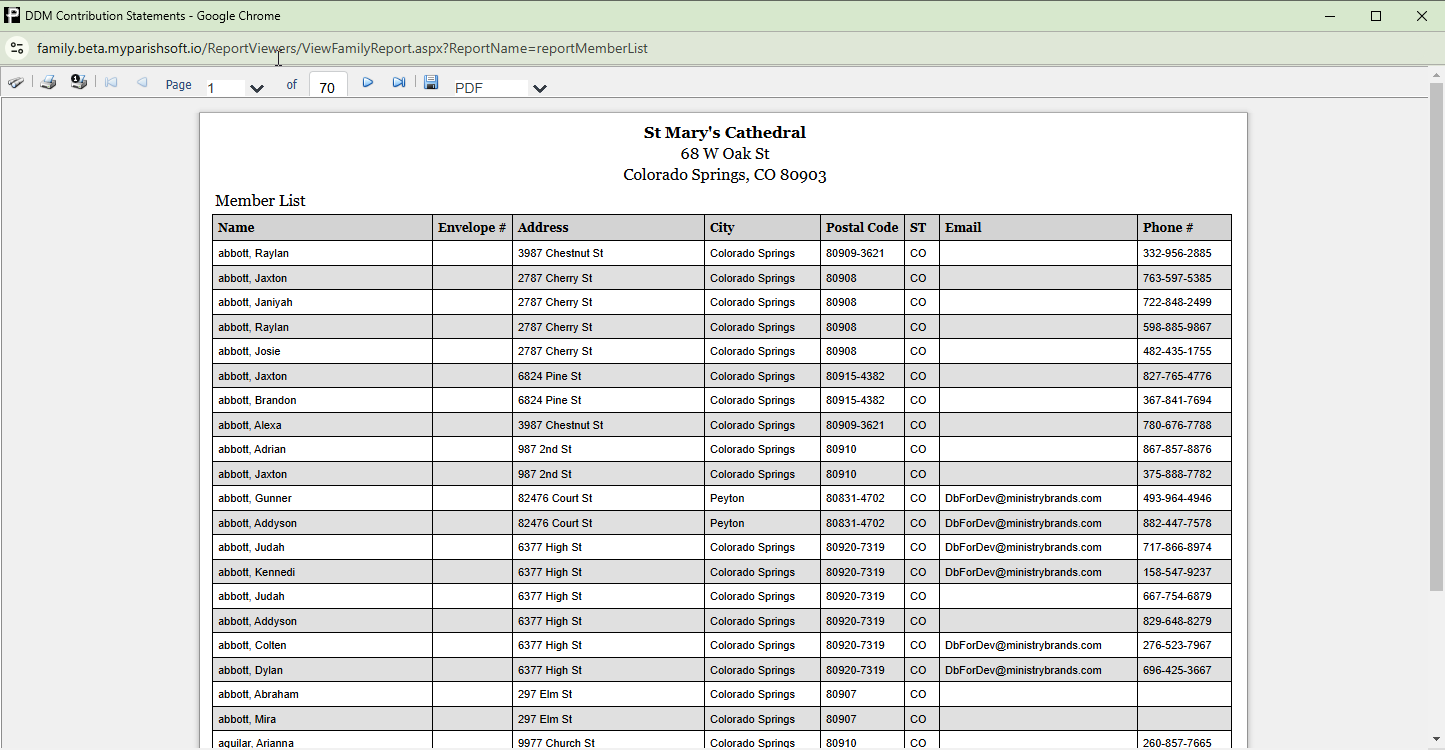This screenshot has width=1445, height=750.
Task: Click postal code 80915-4382 in Brandon's row
Action: coord(855,401)
